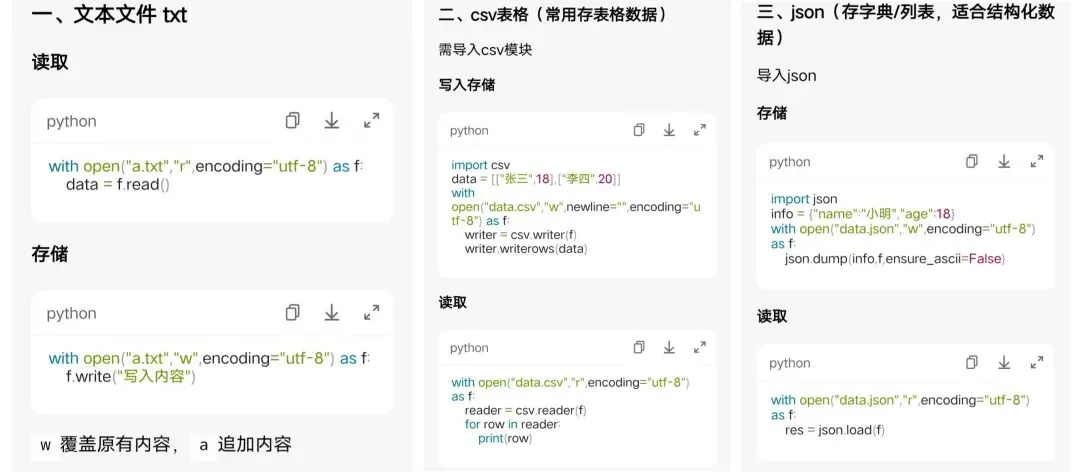Expand the json.load code block fullscreen

(x=1037, y=362)
